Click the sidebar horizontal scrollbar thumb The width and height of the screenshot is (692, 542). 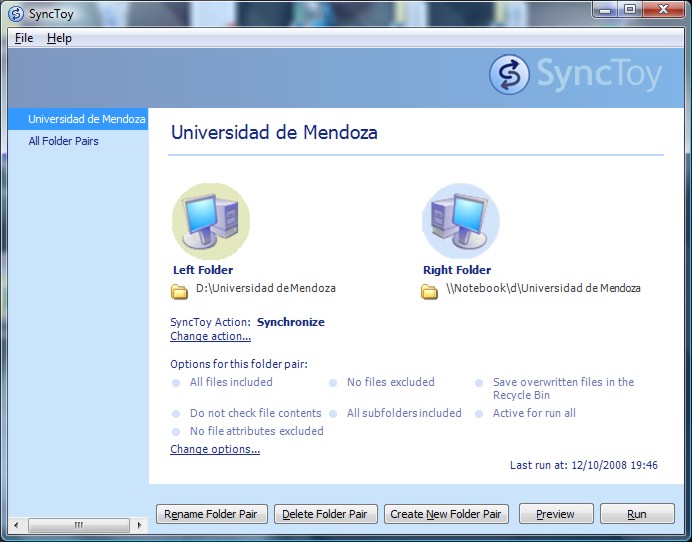point(79,525)
